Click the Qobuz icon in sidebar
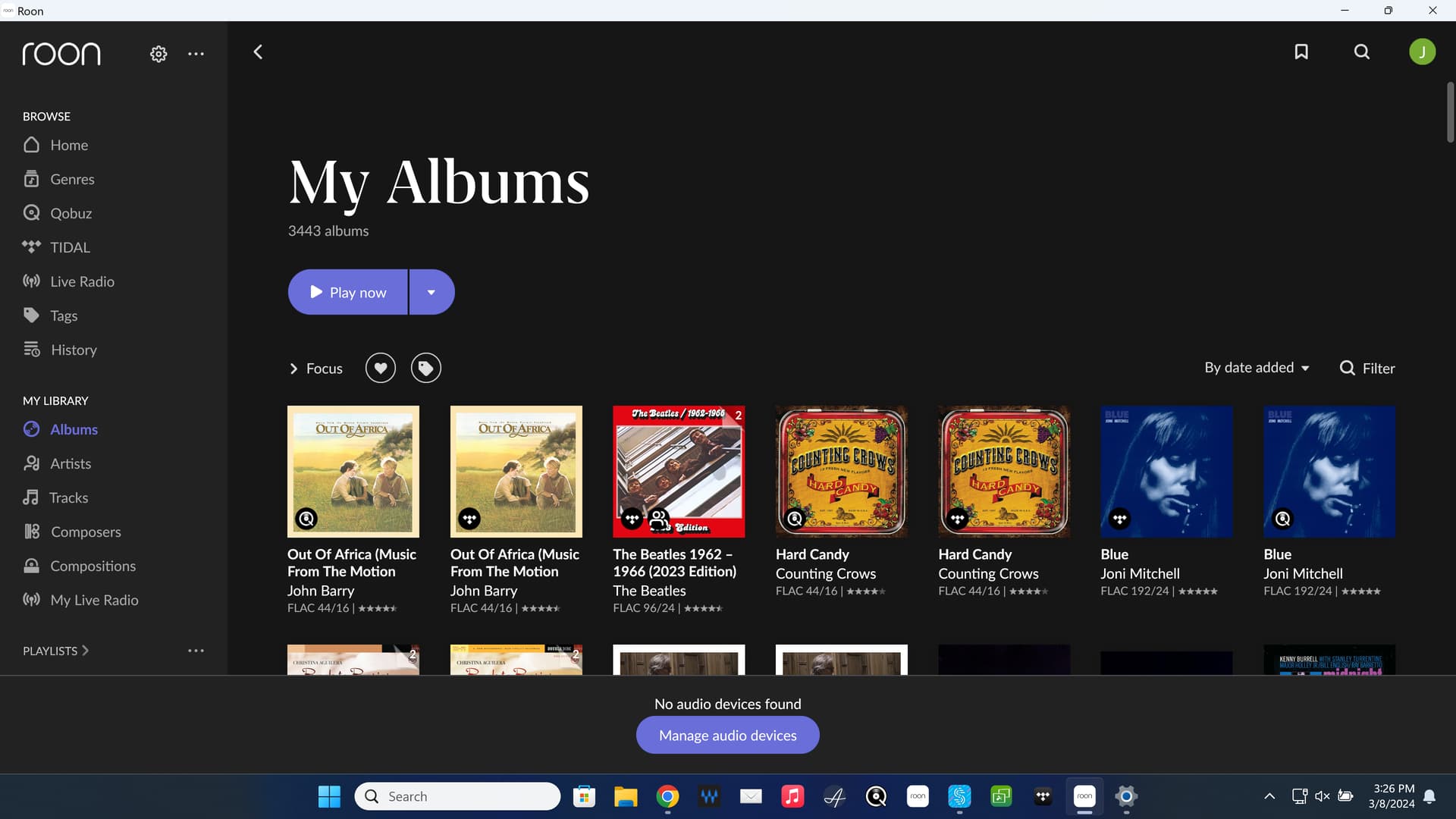This screenshot has height=819, width=1456. click(31, 213)
